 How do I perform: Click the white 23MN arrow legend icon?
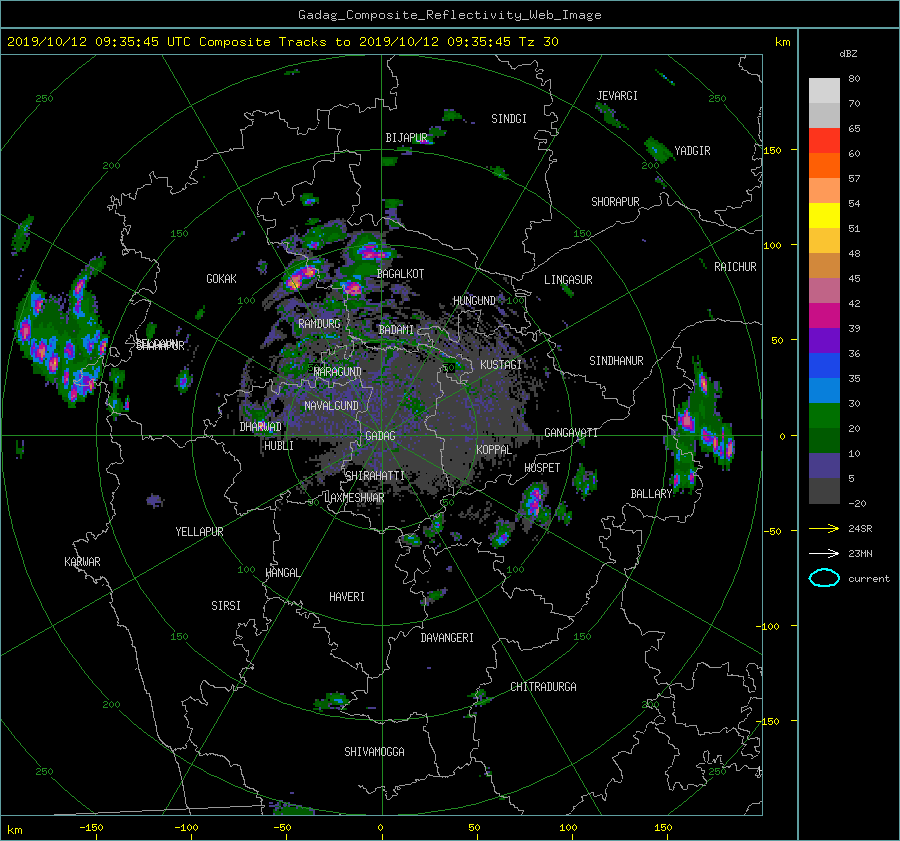[824, 553]
